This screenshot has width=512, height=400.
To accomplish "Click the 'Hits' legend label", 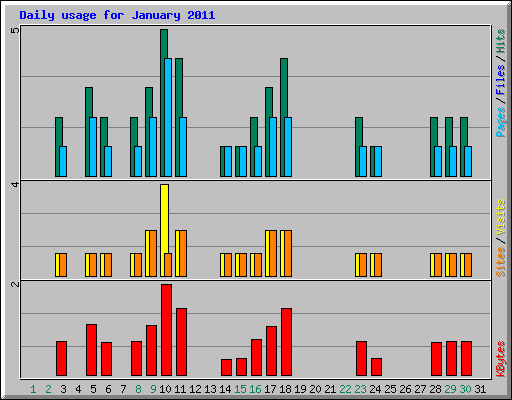I will (500, 41).
